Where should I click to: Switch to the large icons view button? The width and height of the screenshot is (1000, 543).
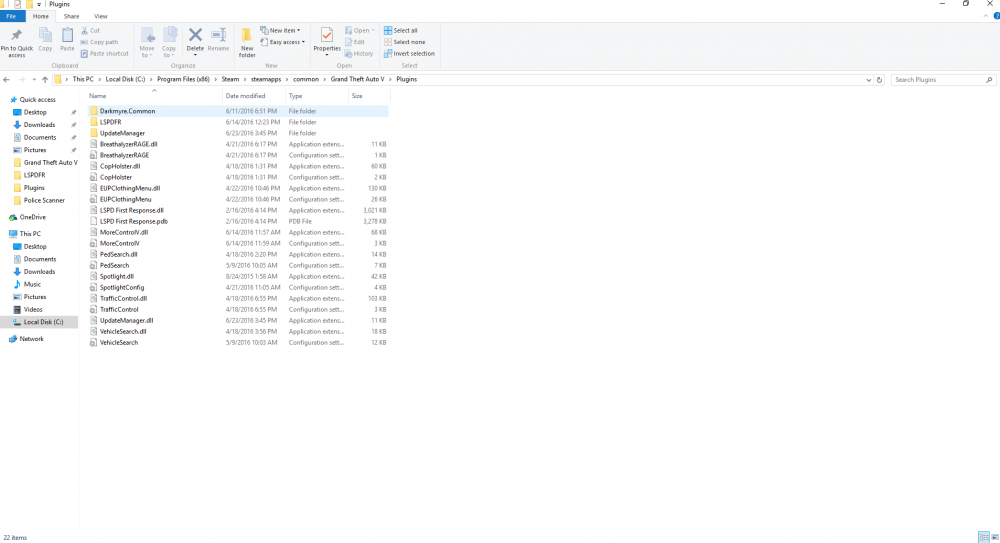(995, 537)
